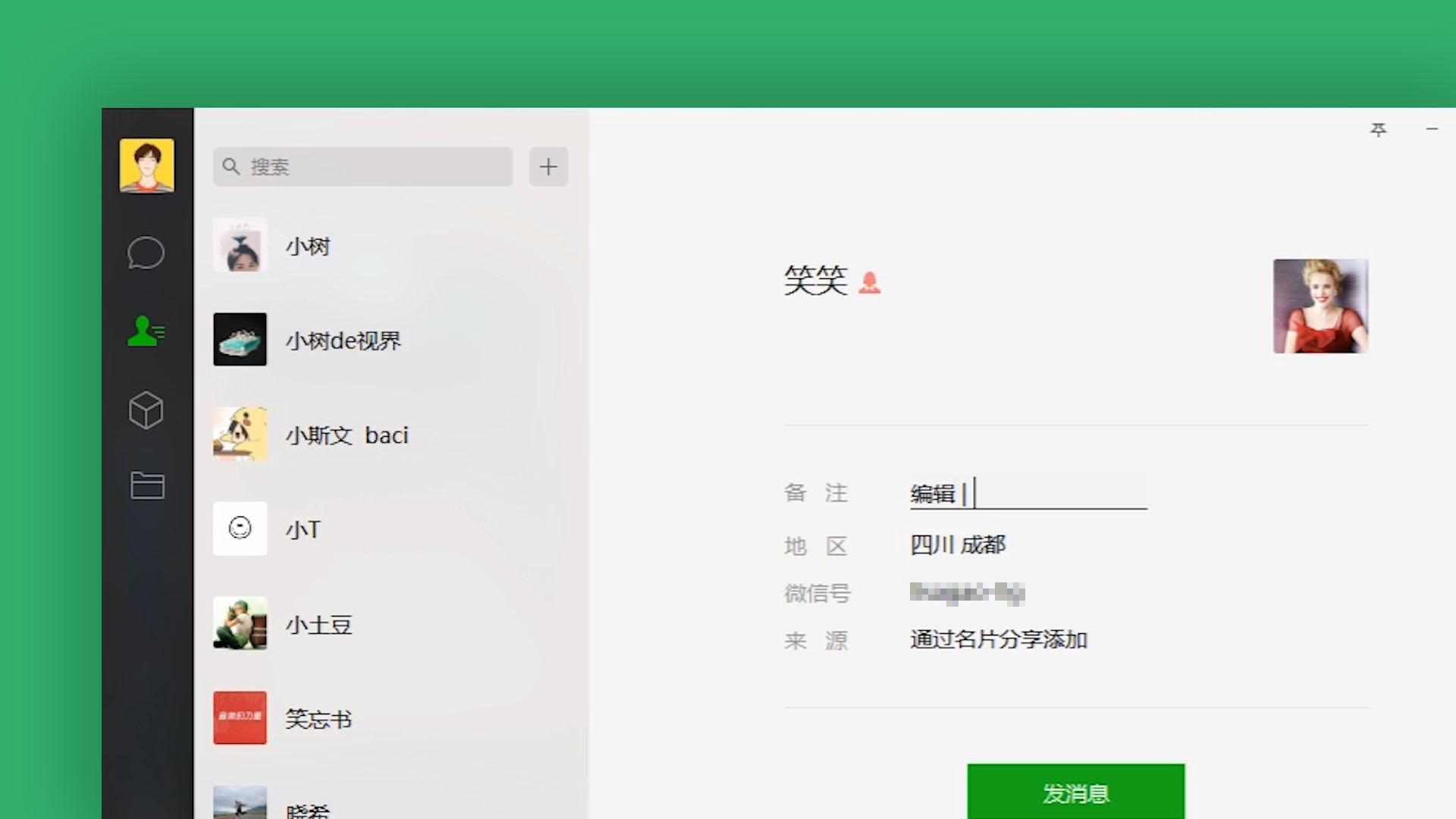The image size is (1456, 819).
Task: Open the Files folder icon
Action: (147, 485)
